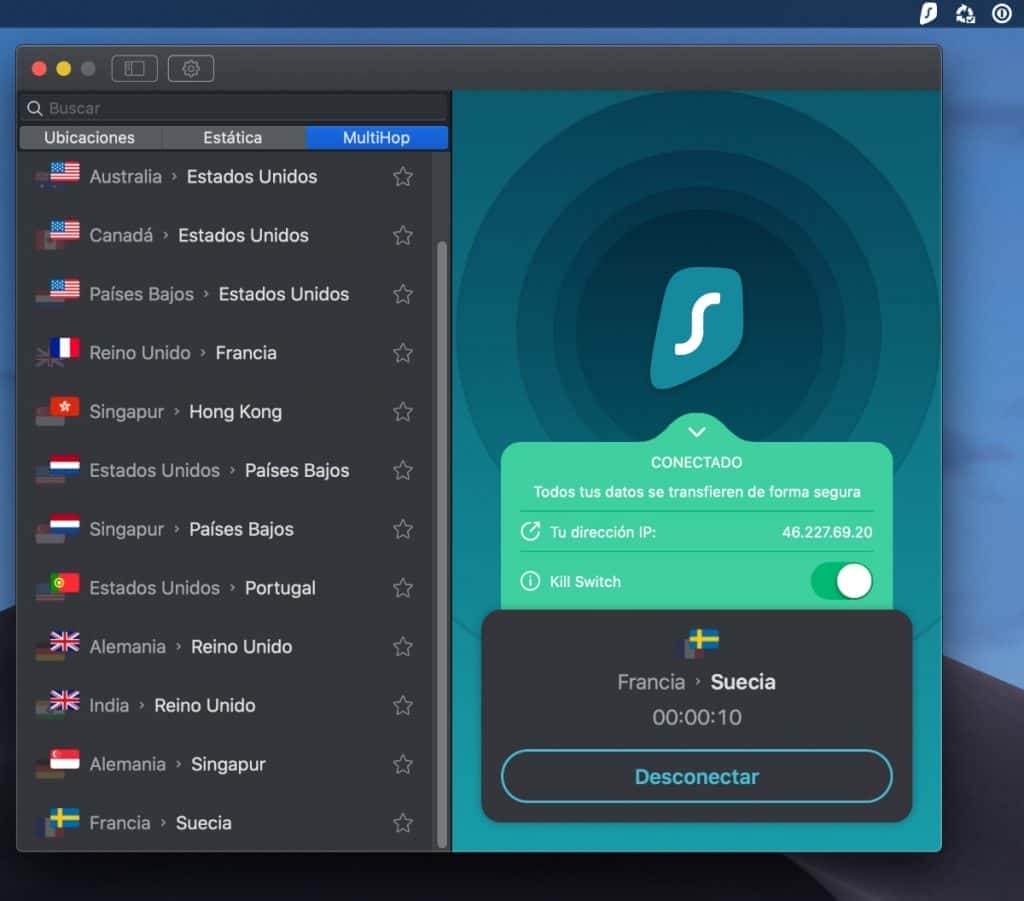This screenshot has height=901, width=1024.
Task: Click the search magnifier icon
Action: [x=35, y=108]
